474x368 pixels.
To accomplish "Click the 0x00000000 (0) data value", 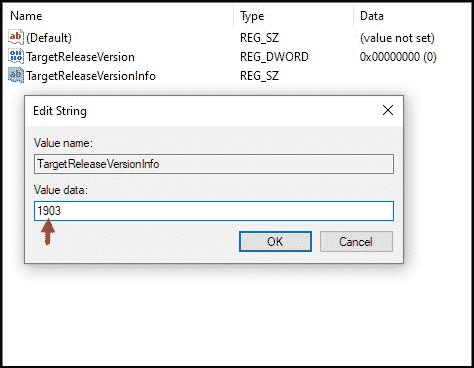I will tap(398, 57).
